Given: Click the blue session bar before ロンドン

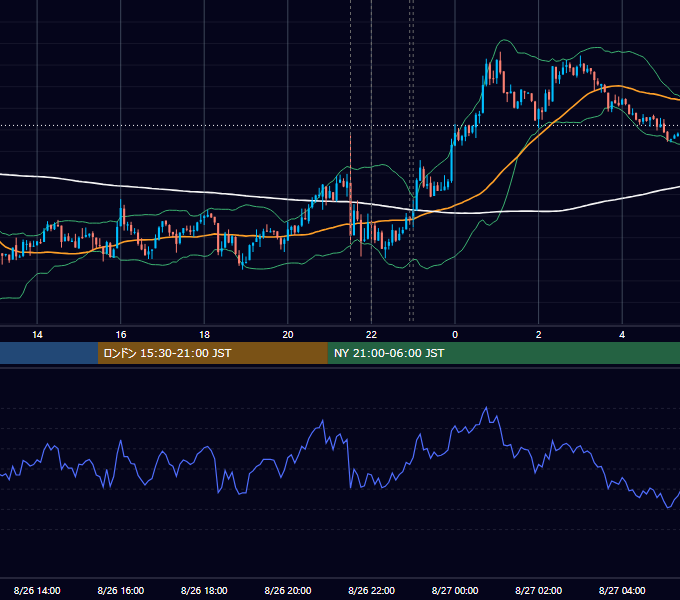Looking at the screenshot, I should 49,353.
